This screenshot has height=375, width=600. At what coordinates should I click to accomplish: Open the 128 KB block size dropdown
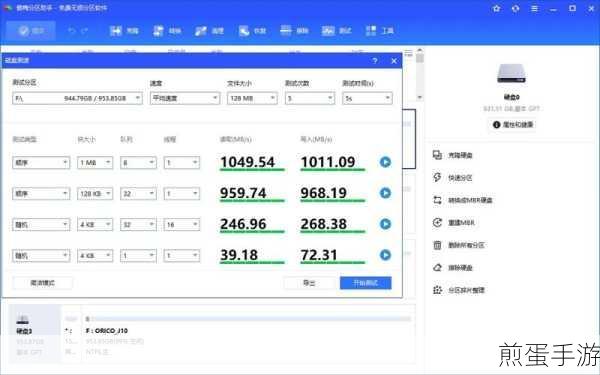95,194
